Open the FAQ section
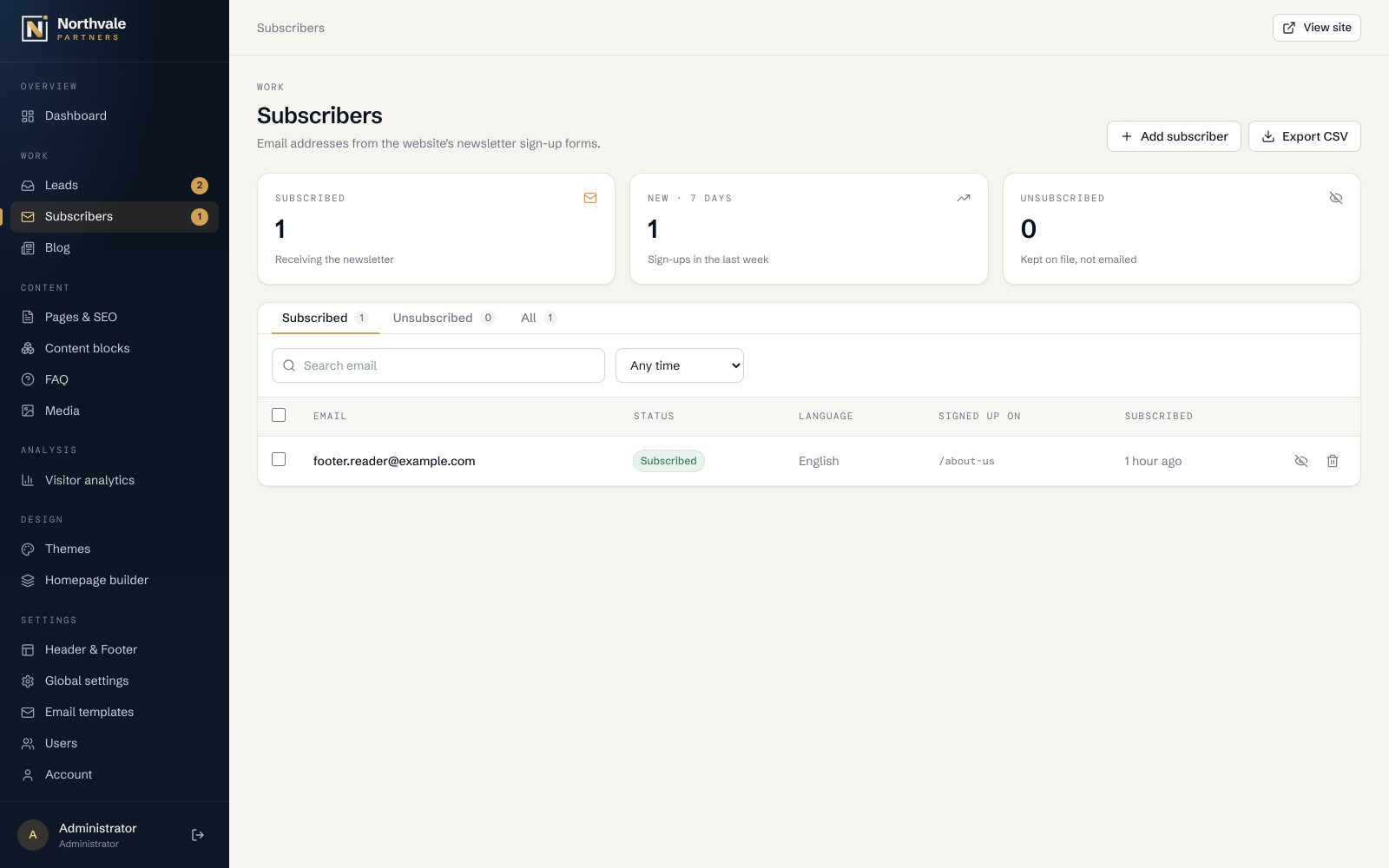Viewport: 1389px width, 868px height. click(115, 380)
